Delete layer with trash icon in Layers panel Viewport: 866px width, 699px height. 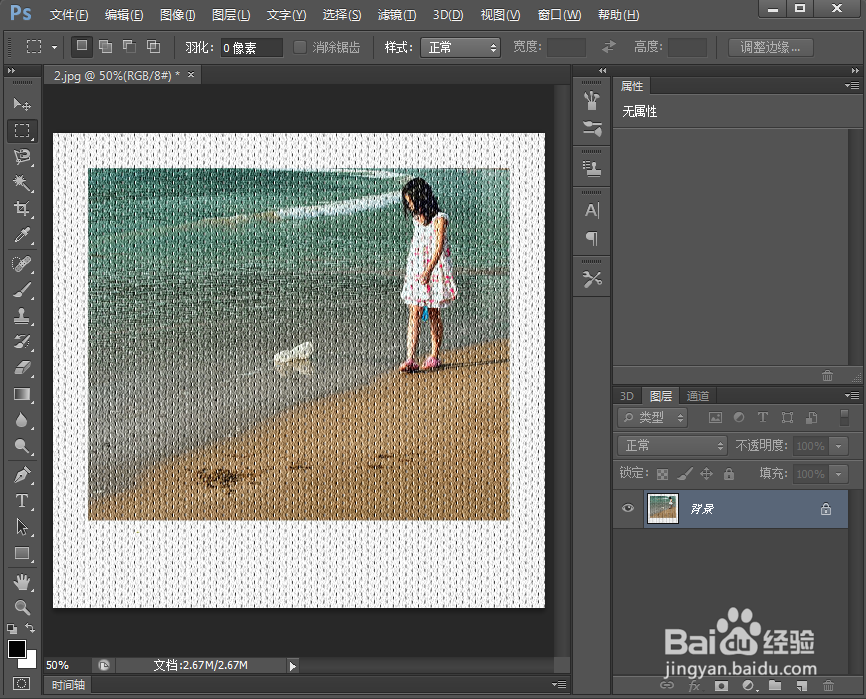(828, 686)
